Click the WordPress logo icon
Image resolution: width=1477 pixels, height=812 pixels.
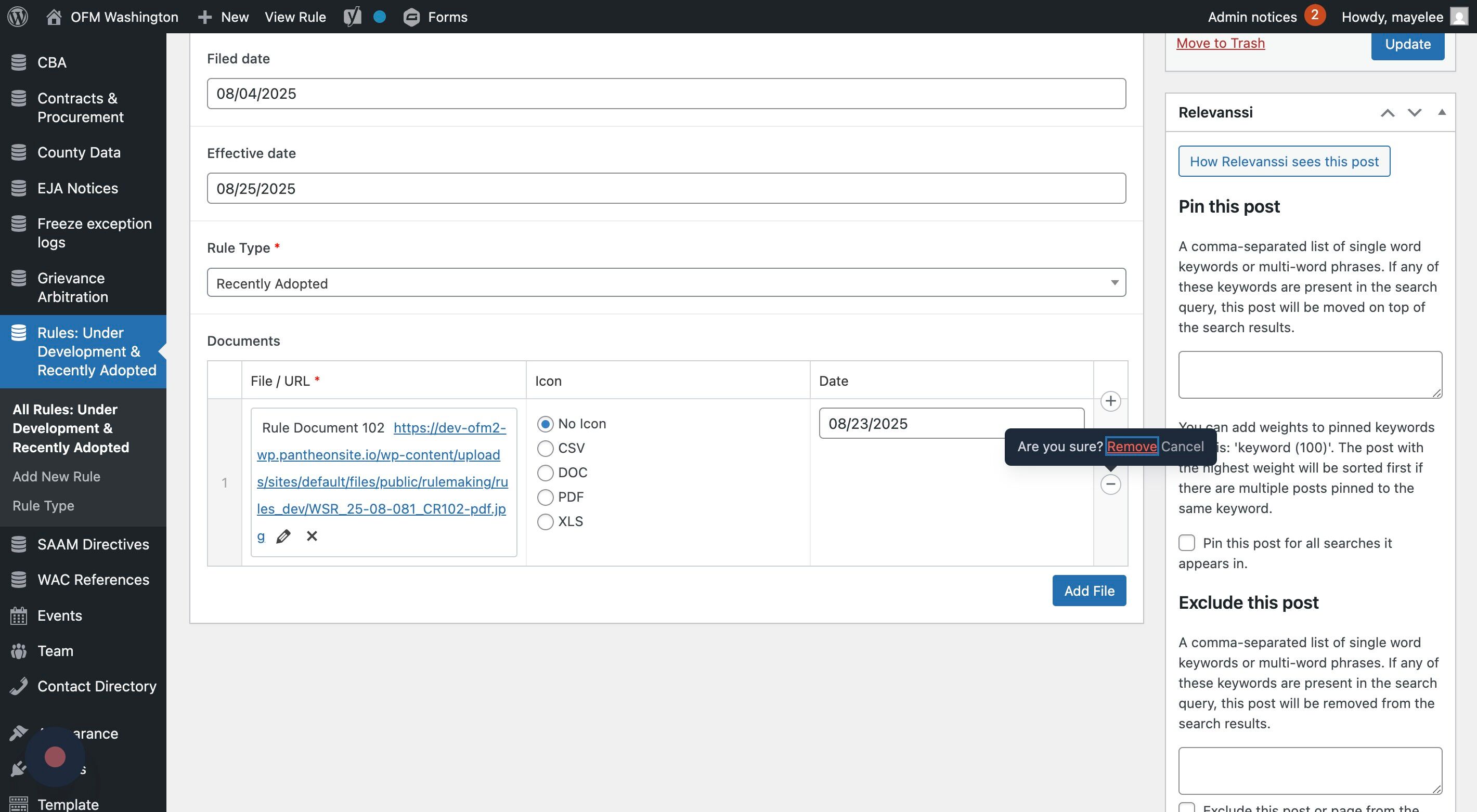(18, 17)
